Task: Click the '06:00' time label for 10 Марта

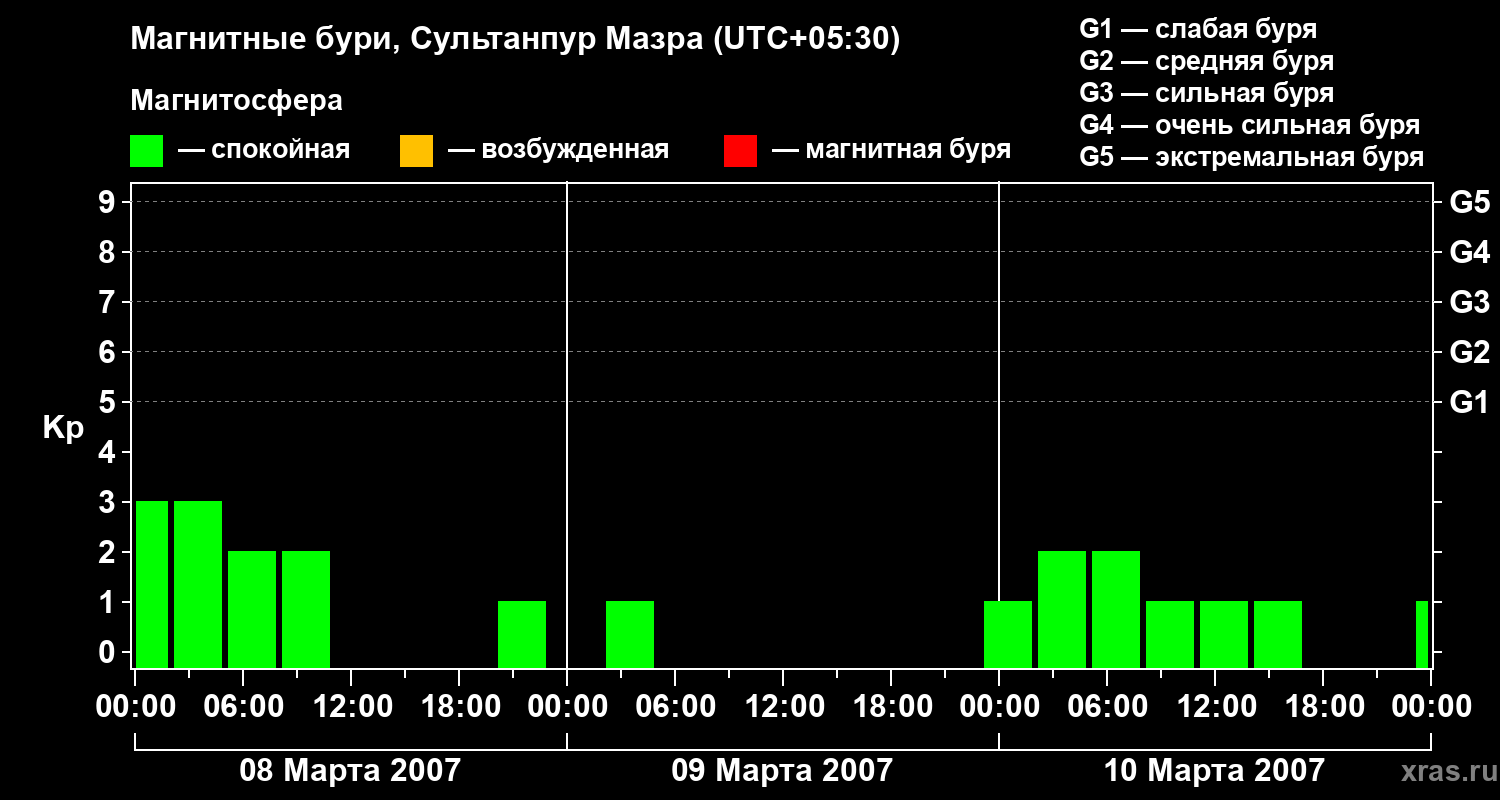Action: pyautogui.click(x=1107, y=707)
